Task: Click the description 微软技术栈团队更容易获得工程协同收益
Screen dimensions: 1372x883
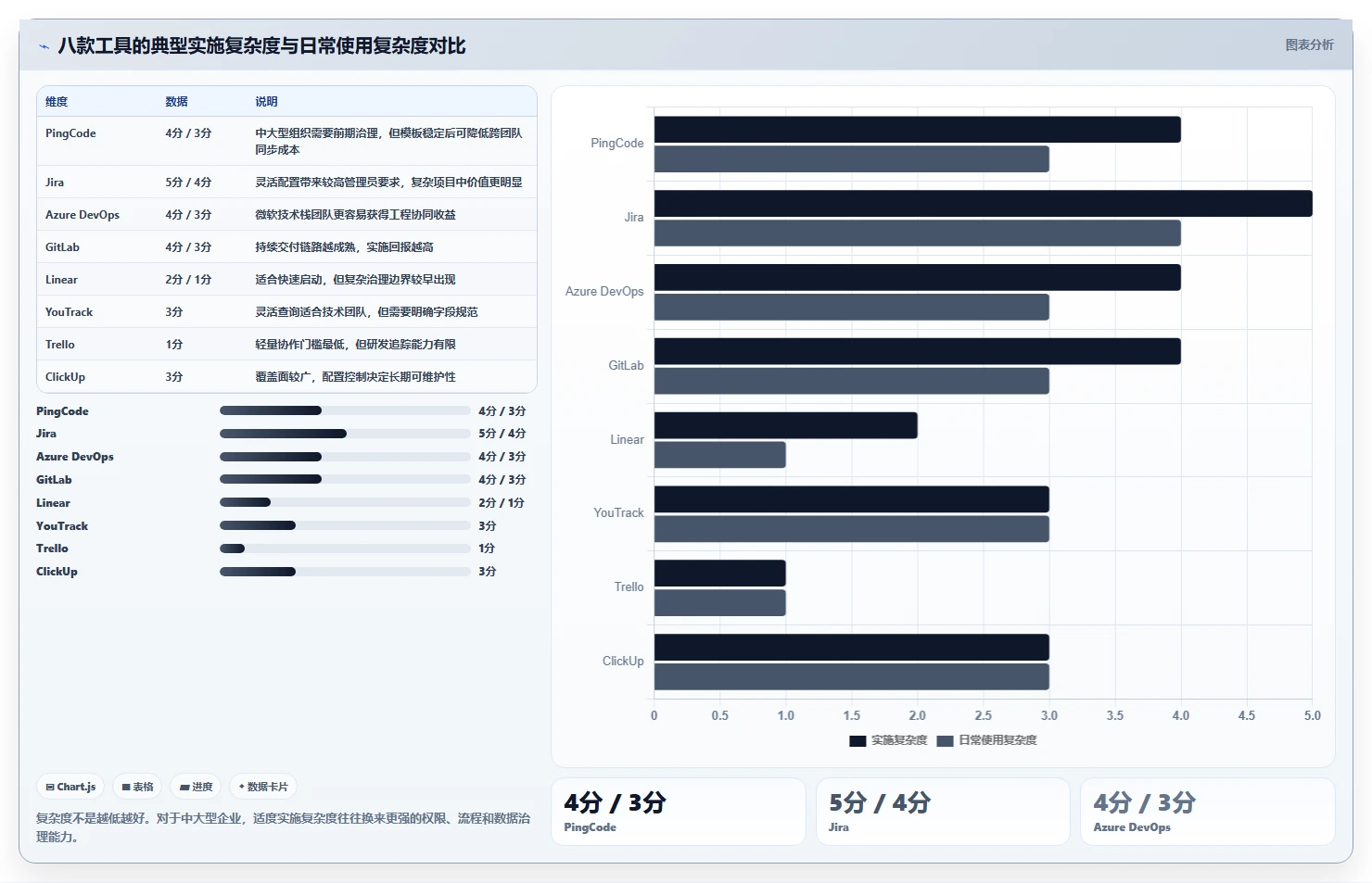Action: coord(355,215)
